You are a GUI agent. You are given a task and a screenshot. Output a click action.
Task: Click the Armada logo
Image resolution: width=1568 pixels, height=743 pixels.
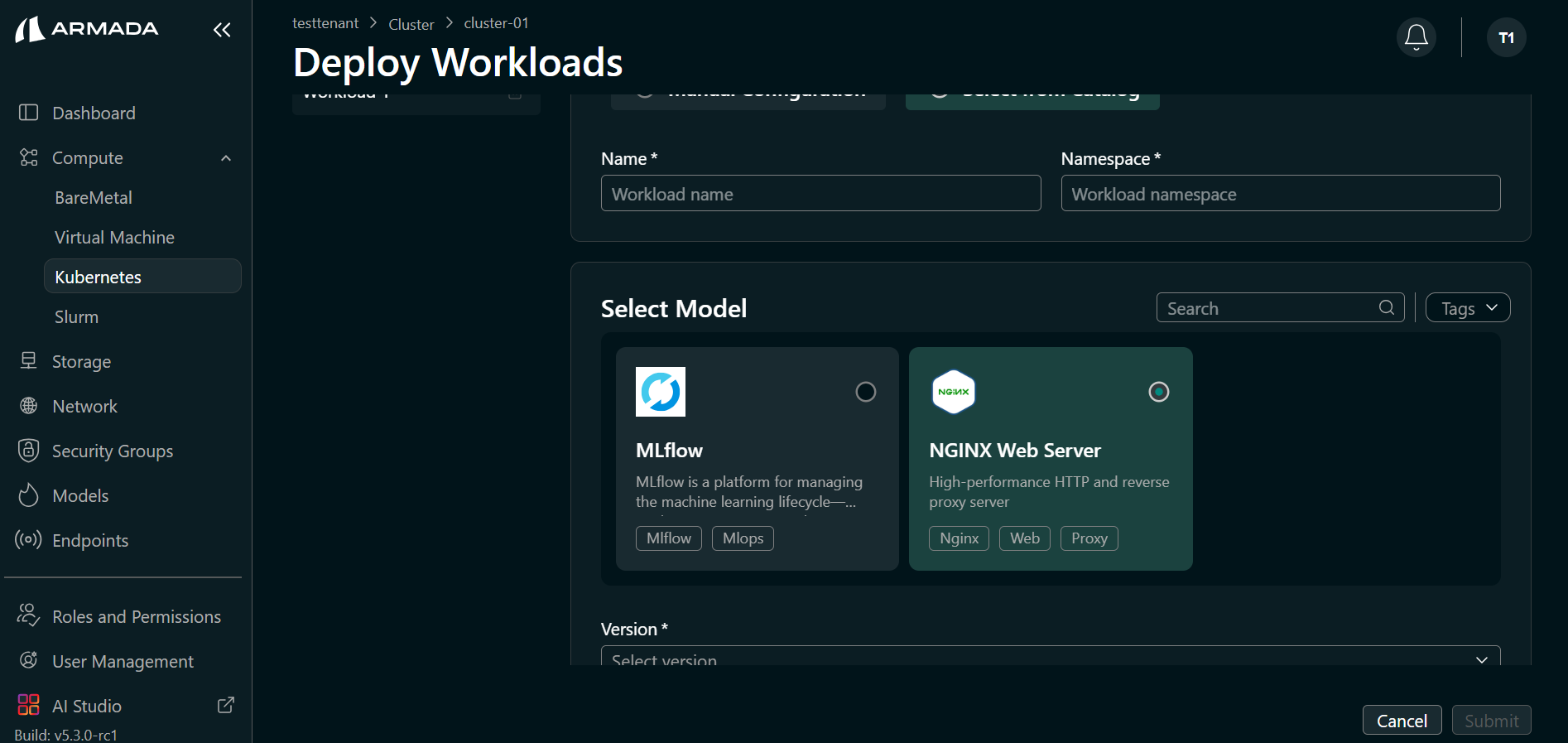[87, 29]
